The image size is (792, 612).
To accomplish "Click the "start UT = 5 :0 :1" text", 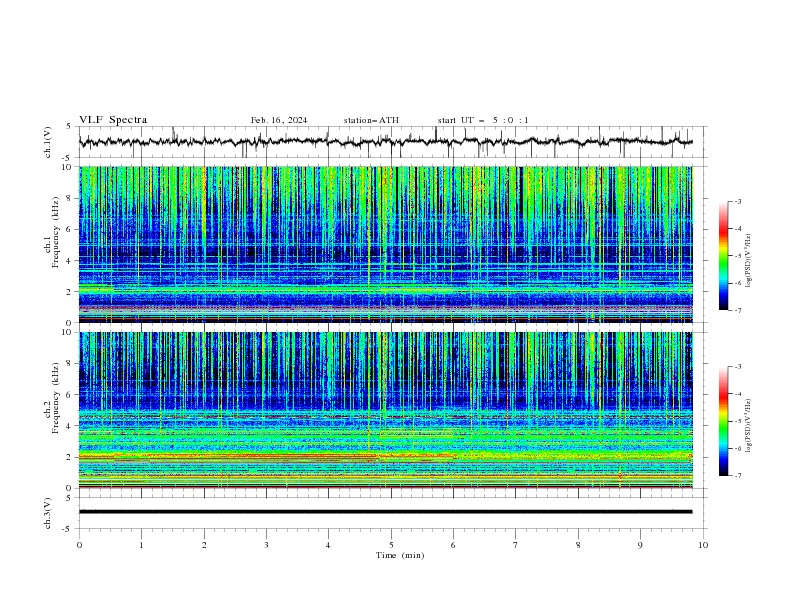I will tap(483, 120).
